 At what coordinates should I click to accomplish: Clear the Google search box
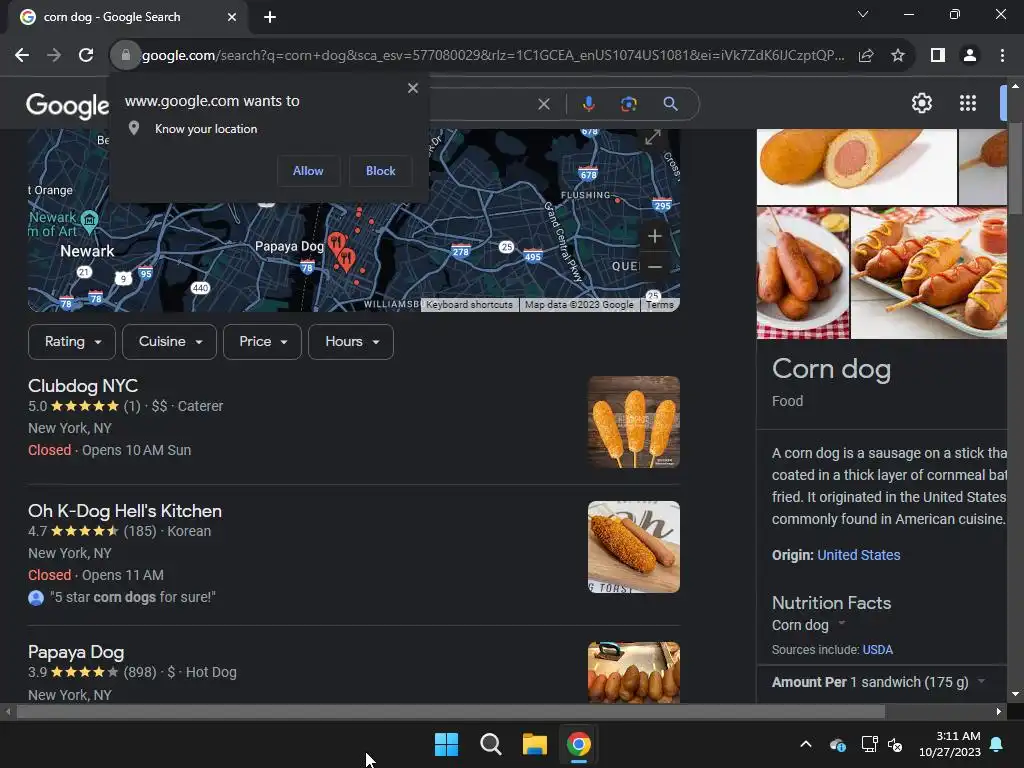click(x=543, y=104)
